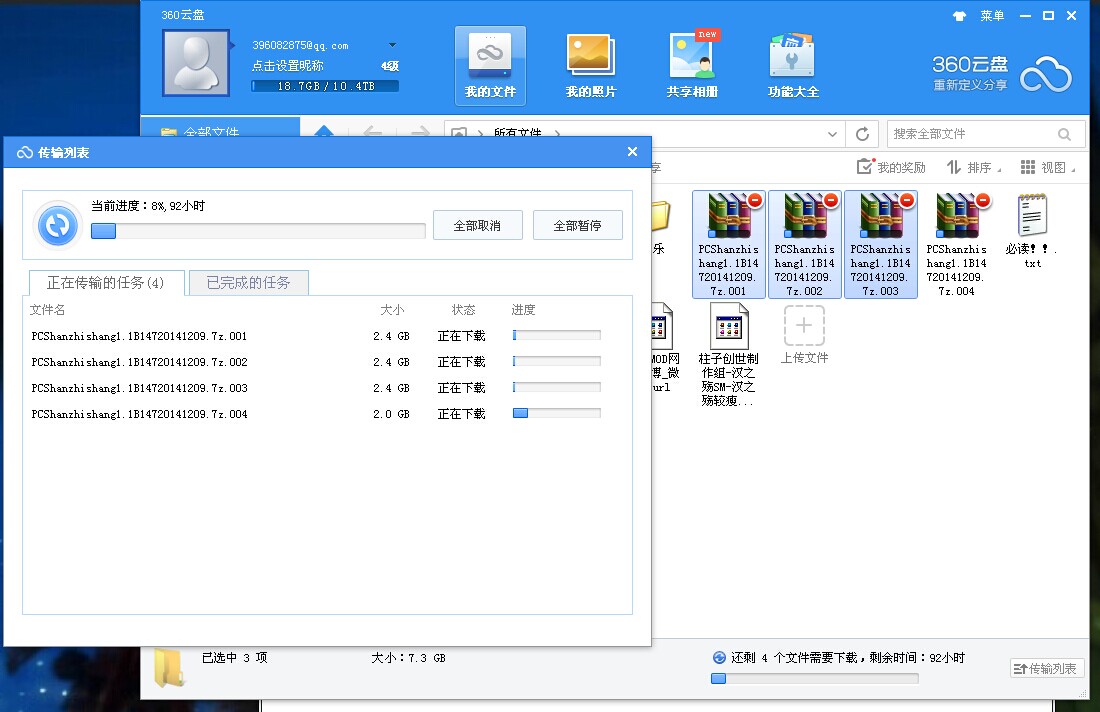Select transfer row 7z.002
The height and width of the screenshot is (712, 1100).
[327, 362]
